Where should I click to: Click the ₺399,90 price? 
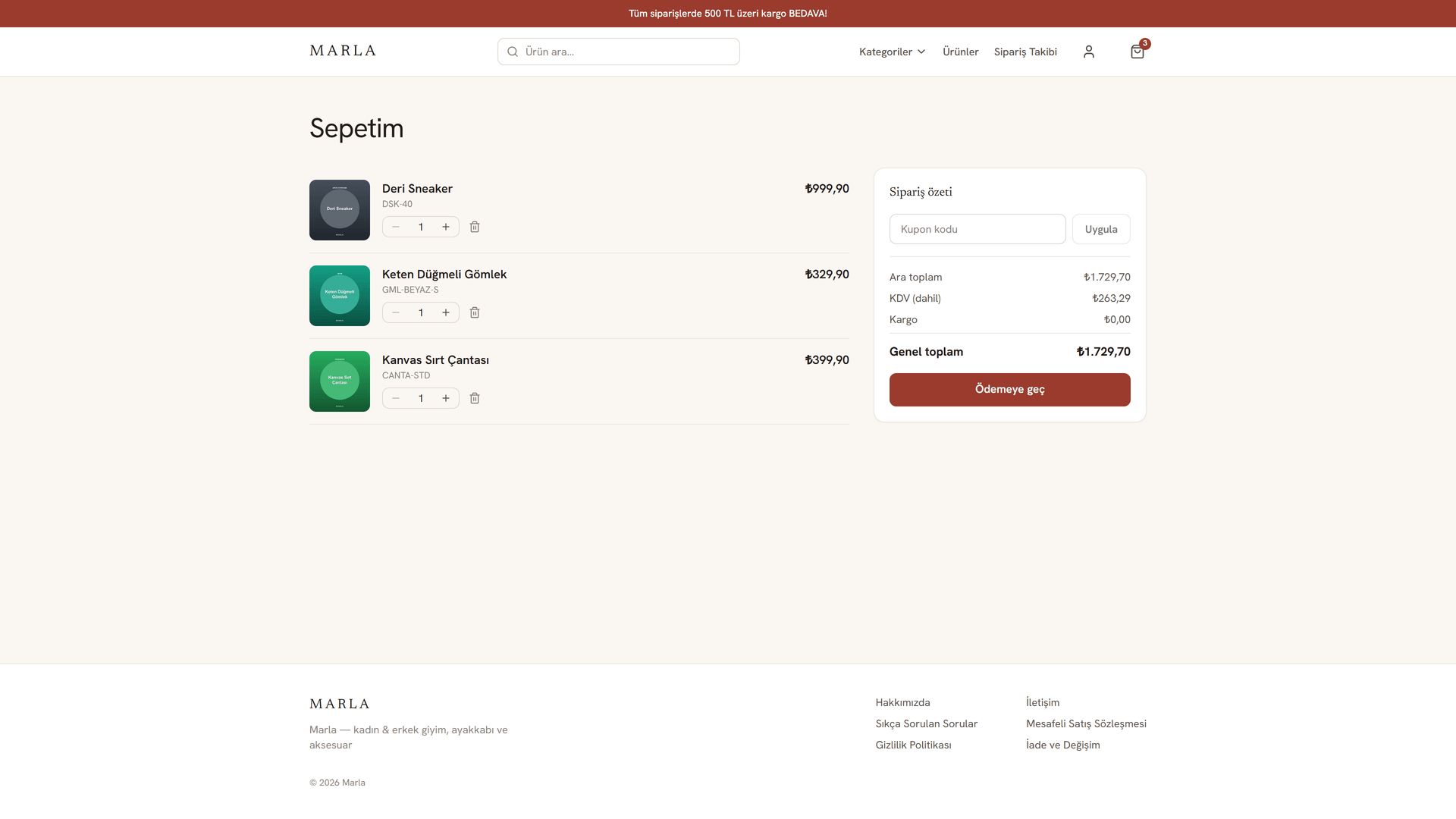[827, 360]
